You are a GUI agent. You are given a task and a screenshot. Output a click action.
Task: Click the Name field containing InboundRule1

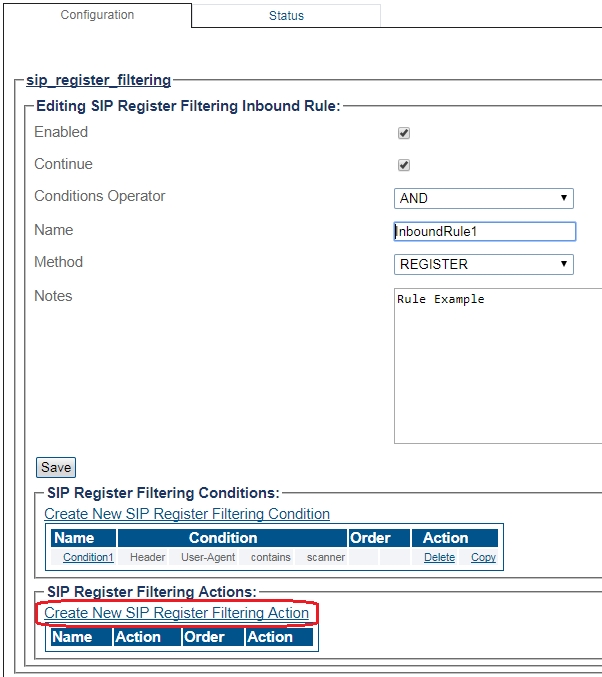(485, 231)
